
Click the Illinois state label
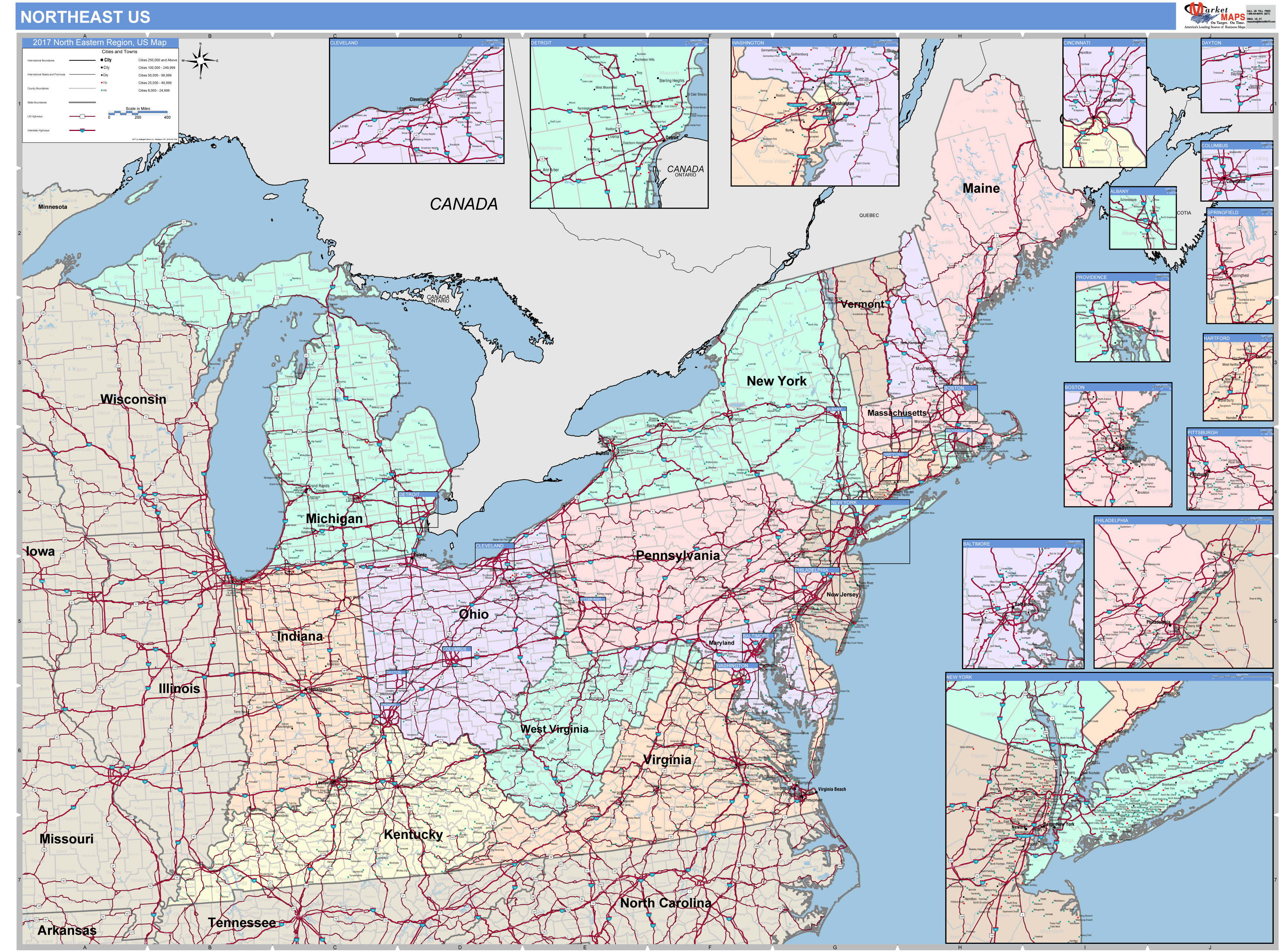click(x=179, y=688)
